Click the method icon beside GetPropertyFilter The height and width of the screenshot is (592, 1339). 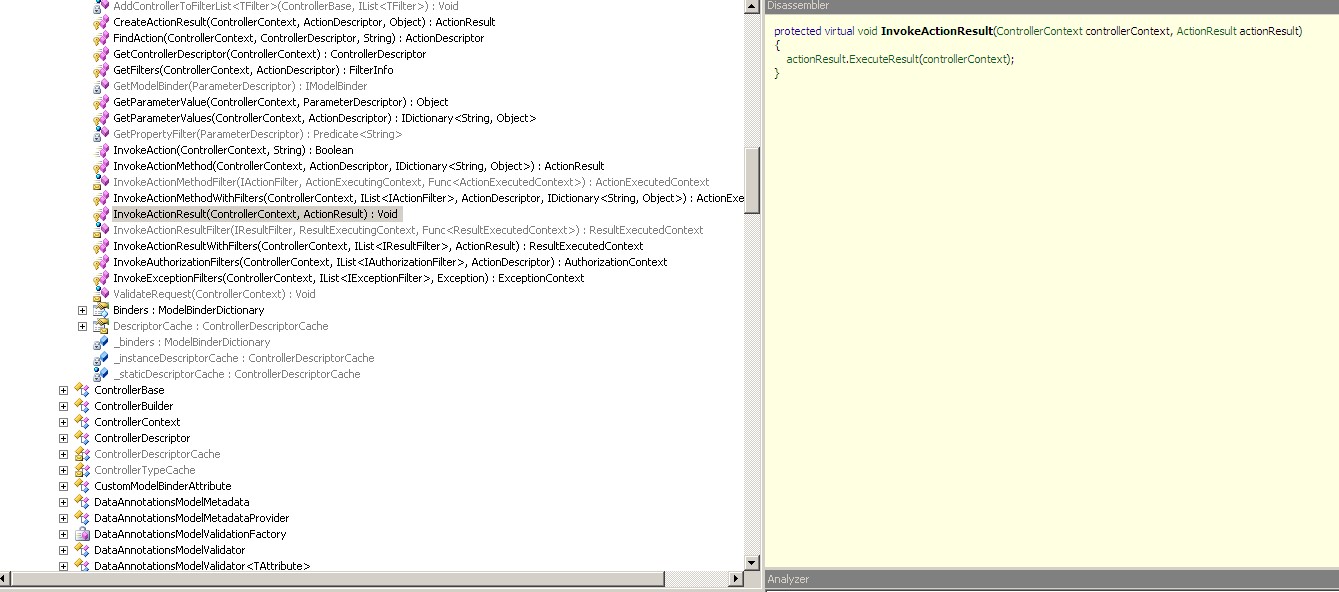(100, 134)
